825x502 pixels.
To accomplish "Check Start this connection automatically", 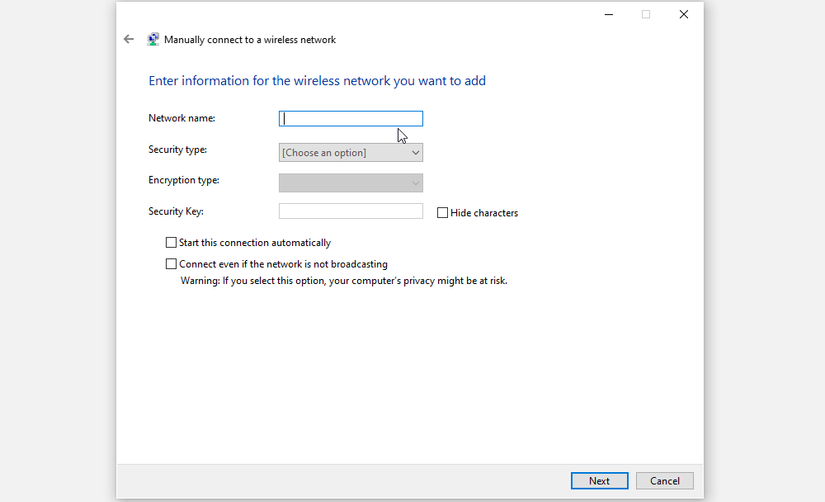I will pyautogui.click(x=171, y=243).
